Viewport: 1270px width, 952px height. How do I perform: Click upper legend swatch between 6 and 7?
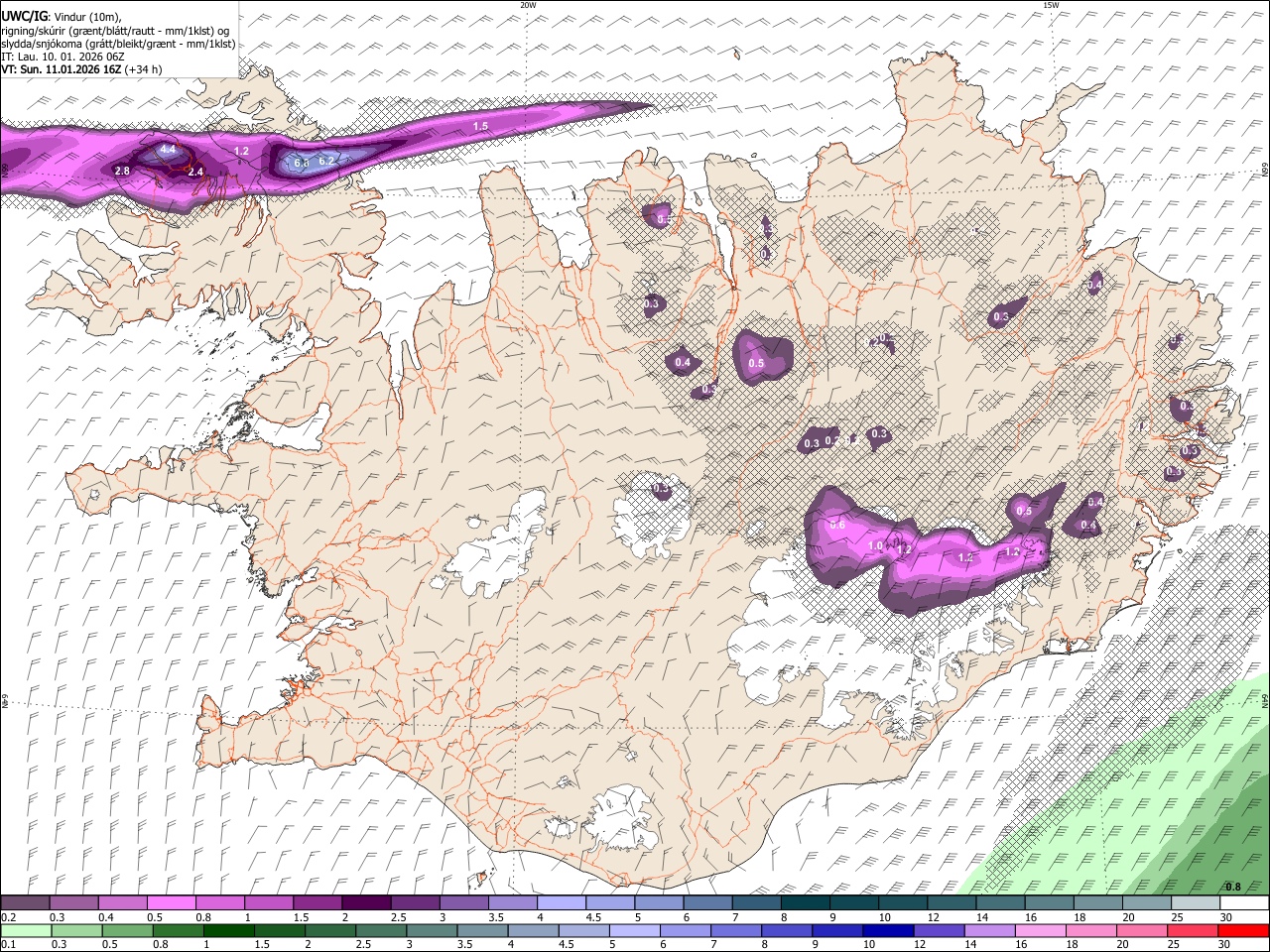[707, 903]
